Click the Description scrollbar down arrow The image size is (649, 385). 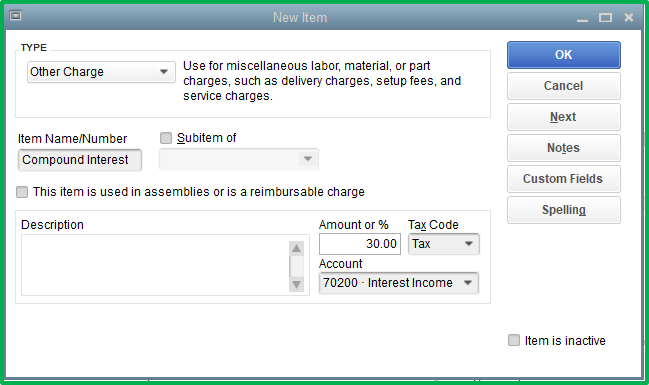tap(296, 284)
